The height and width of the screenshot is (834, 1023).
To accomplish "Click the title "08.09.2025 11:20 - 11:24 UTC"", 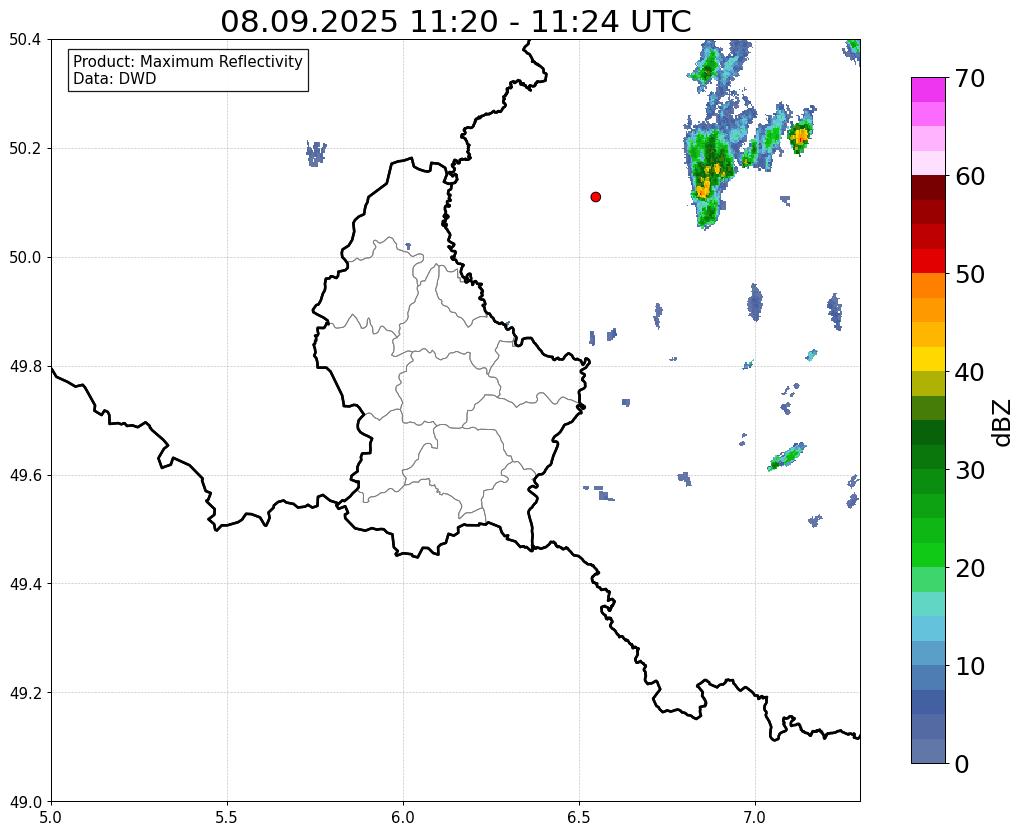I will coord(455,22).
